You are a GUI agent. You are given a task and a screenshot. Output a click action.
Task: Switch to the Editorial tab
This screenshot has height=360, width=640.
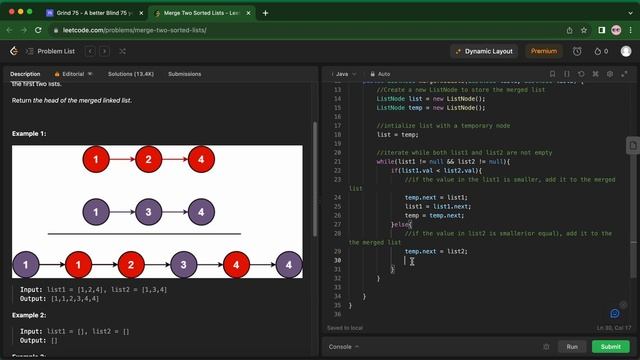coord(73,74)
